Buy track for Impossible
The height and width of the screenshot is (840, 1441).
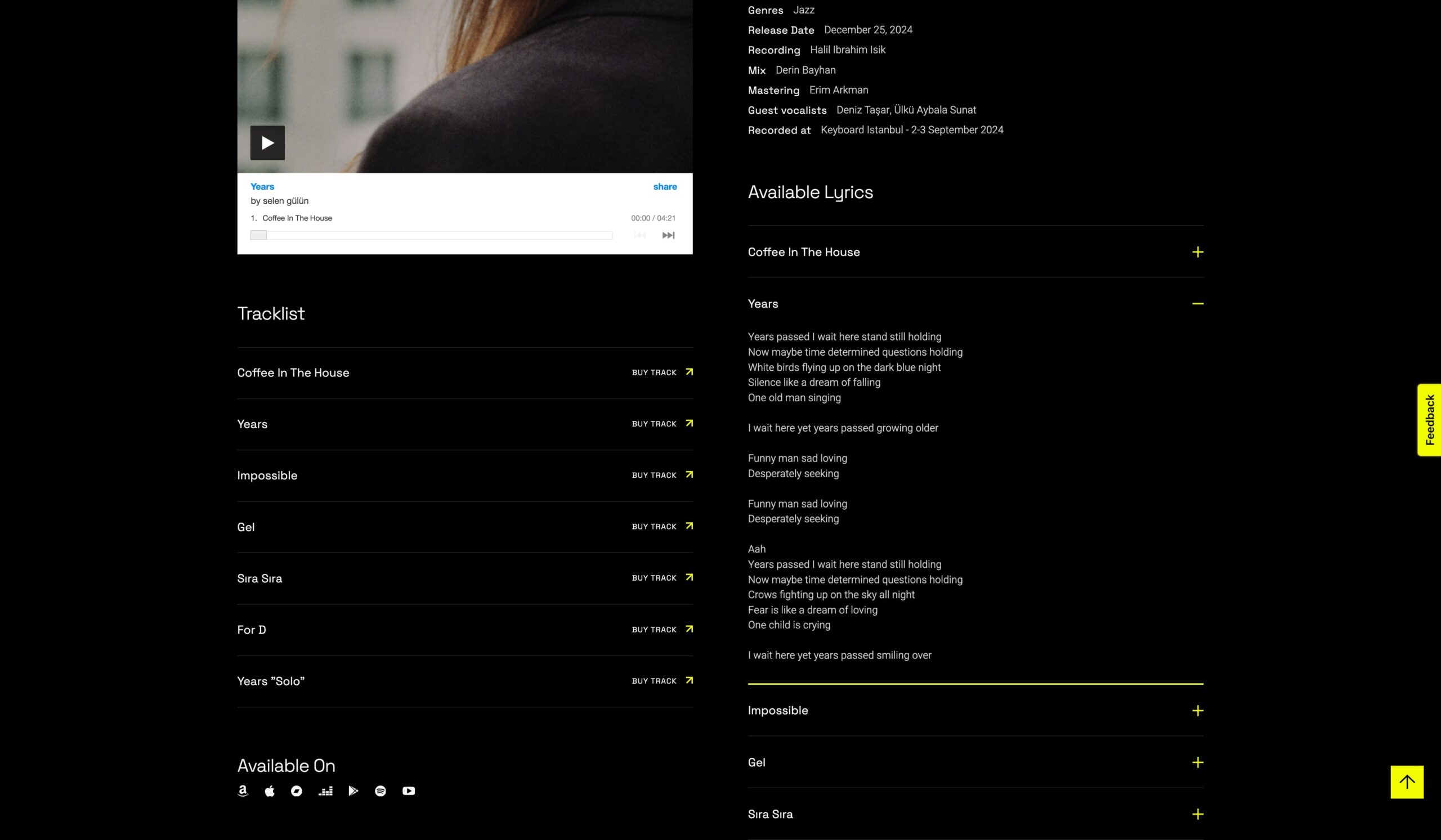click(x=662, y=475)
